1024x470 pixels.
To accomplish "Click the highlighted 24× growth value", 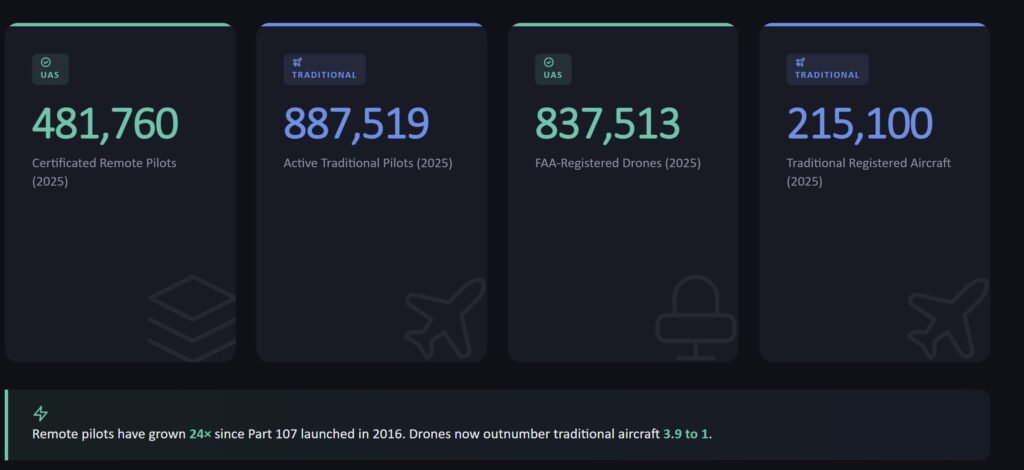I will click(200, 434).
